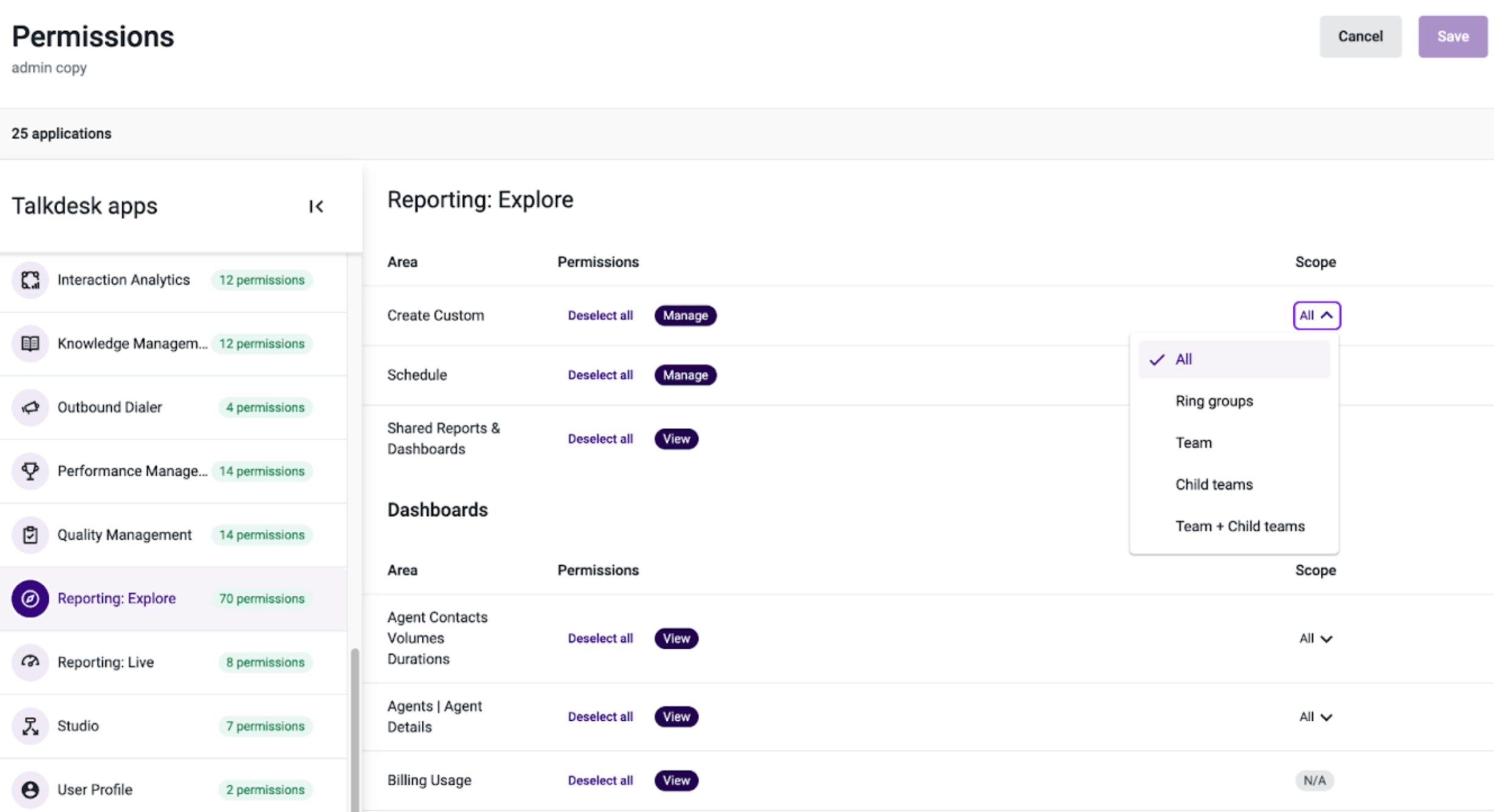The height and width of the screenshot is (812, 1494).
Task: Select Team + Child teams scope option
Action: point(1234,526)
